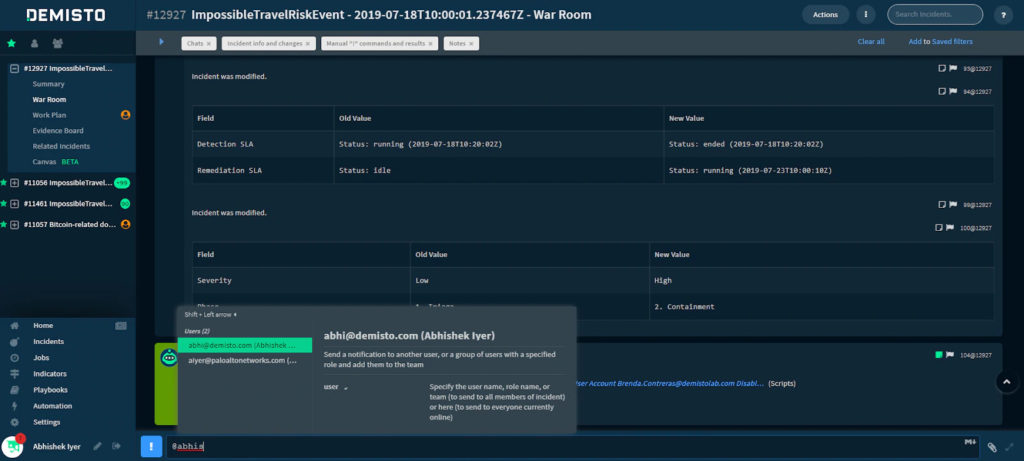Viewport: 1024px width, 461px height.
Task: Click the Automation lightning icon
Action: (14, 406)
